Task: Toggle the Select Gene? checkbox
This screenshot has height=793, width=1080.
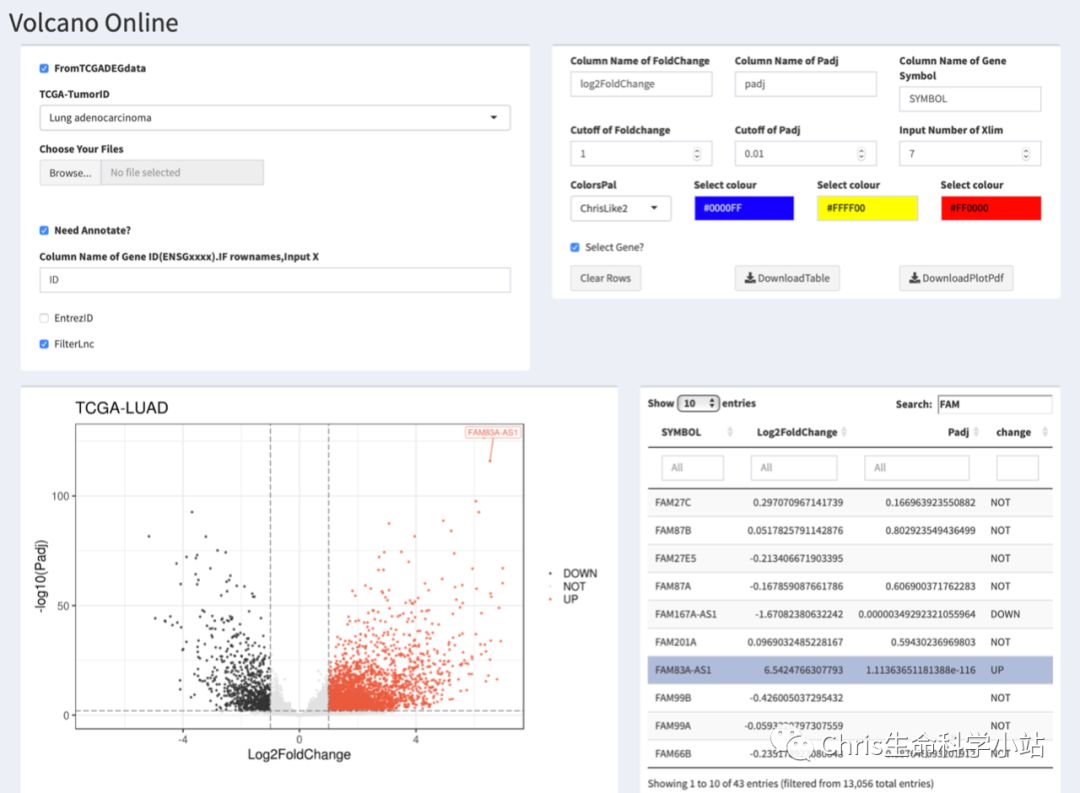Action: (x=575, y=247)
